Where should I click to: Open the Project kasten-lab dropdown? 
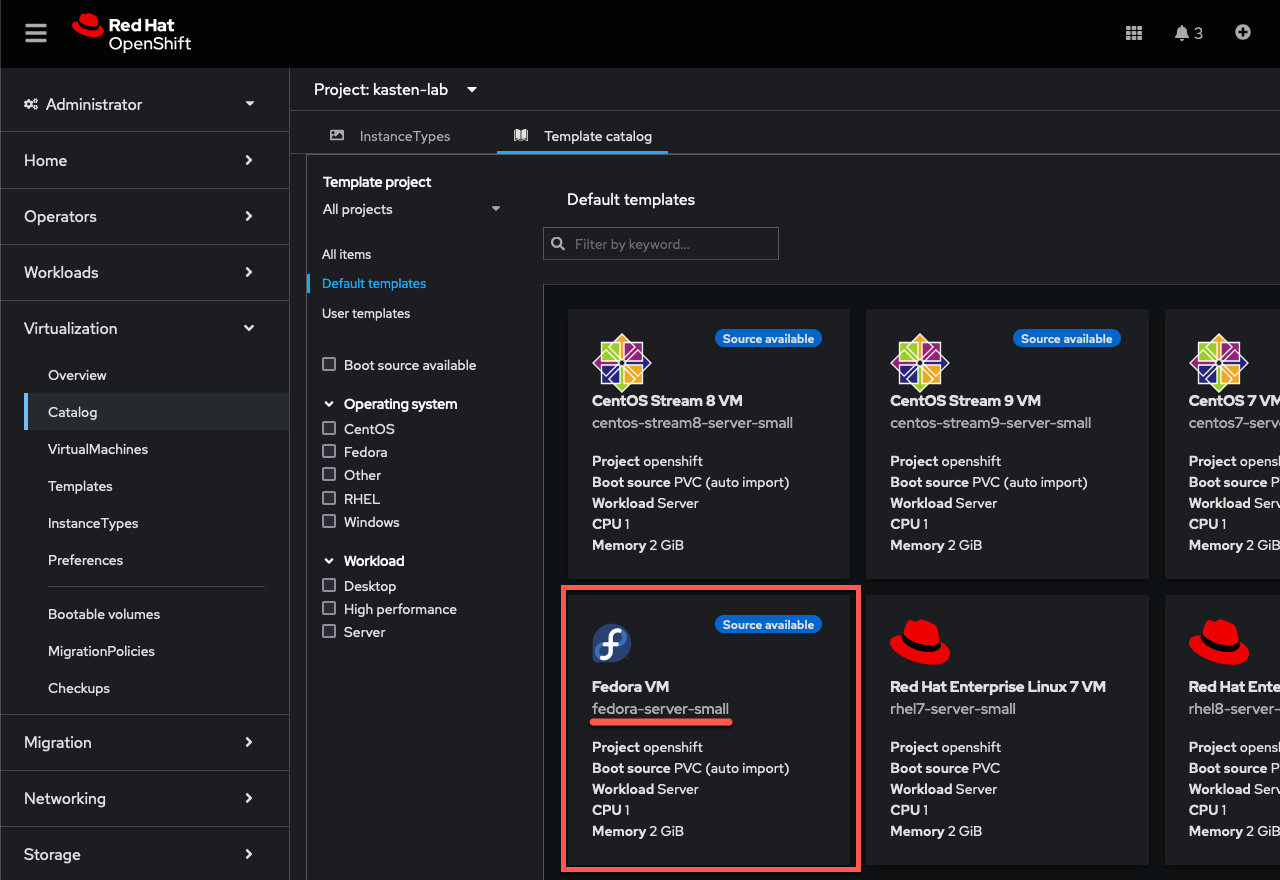396,90
